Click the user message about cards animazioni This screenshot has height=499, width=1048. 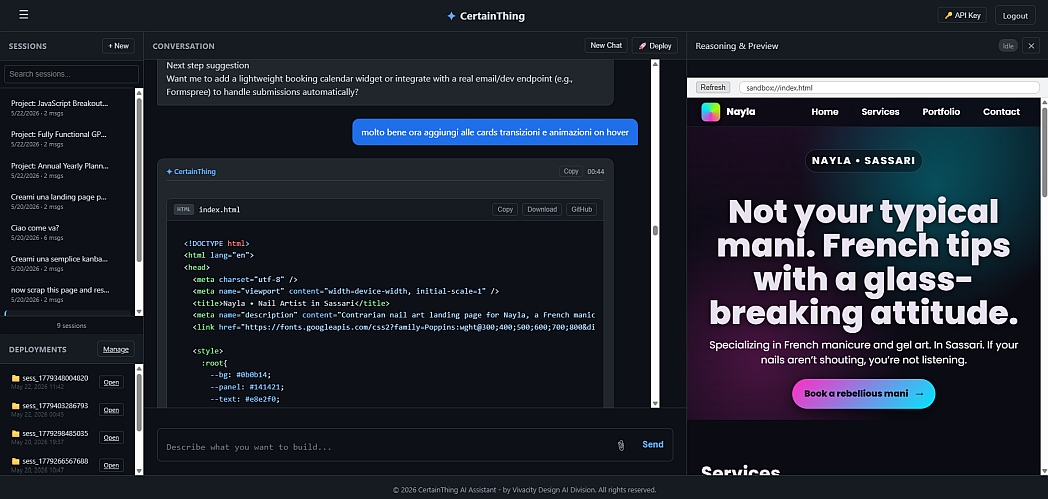point(495,132)
